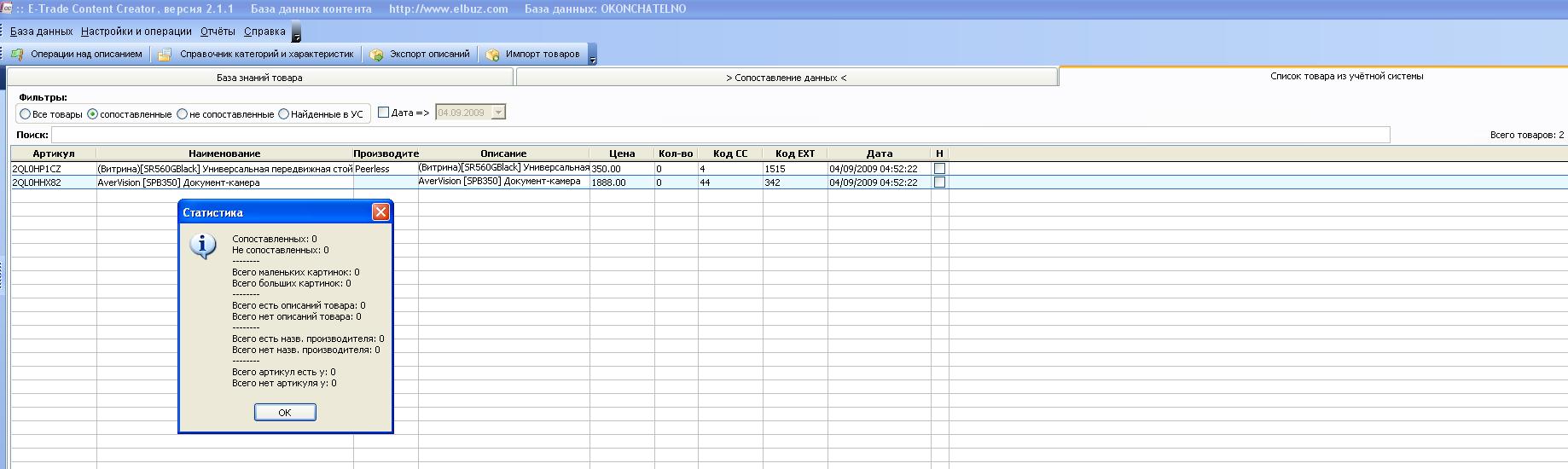This screenshot has width=1568, height=469.
Task: Sort by the Код EXT column header
Action: (x=795, y=153)
